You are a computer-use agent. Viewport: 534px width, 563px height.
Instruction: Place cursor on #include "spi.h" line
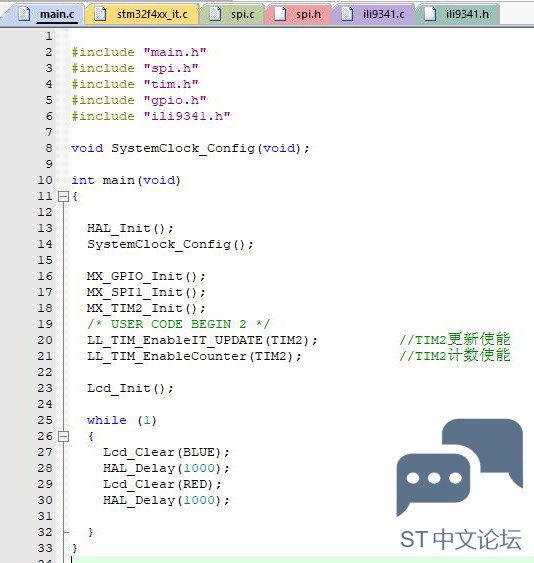pyautogui.click(x=135, y=68)
